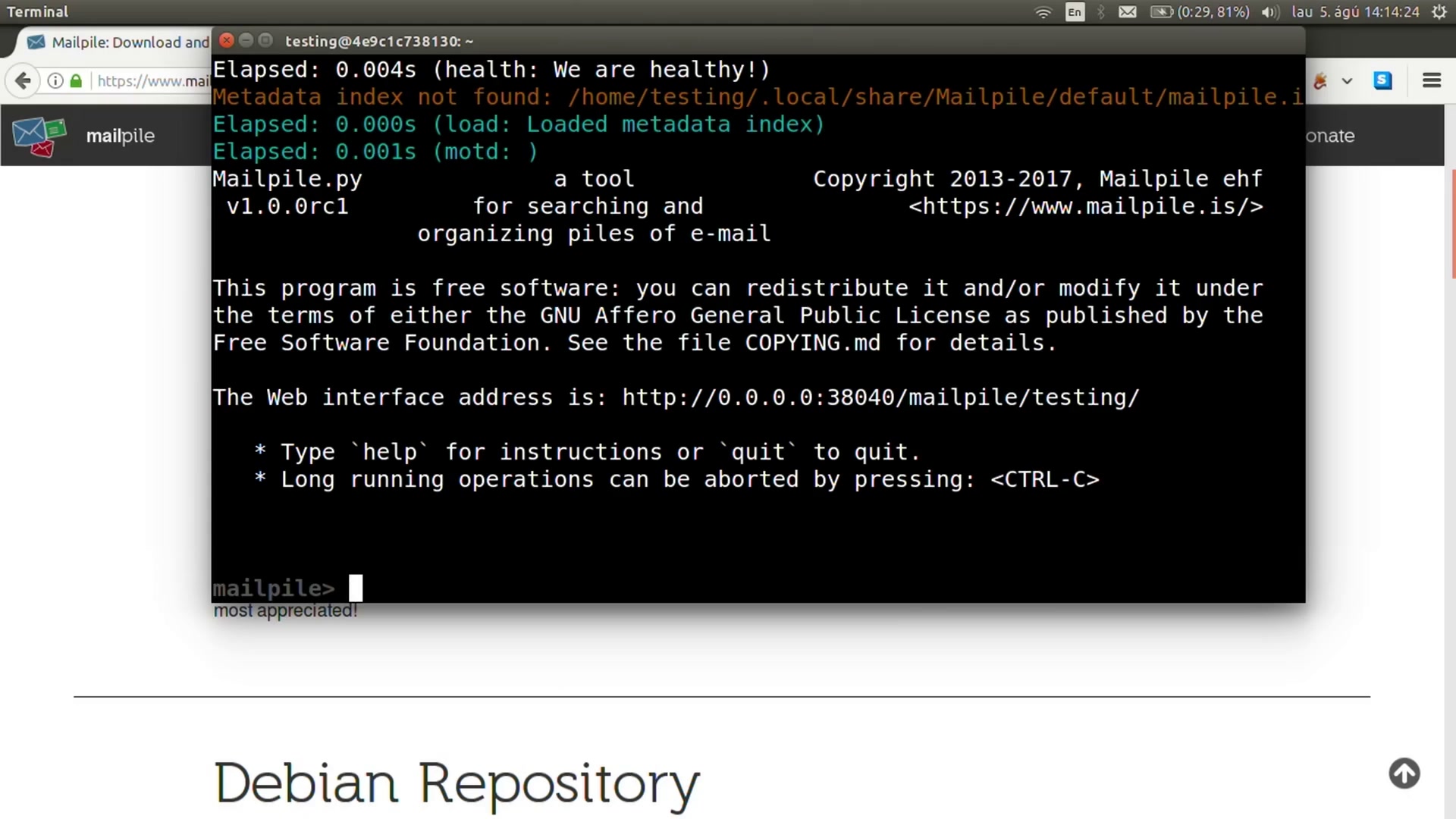This screenshot has width=1456, height=819.
Task: Click the v1.0.0rc1 version text
Action: pos(287,206)
